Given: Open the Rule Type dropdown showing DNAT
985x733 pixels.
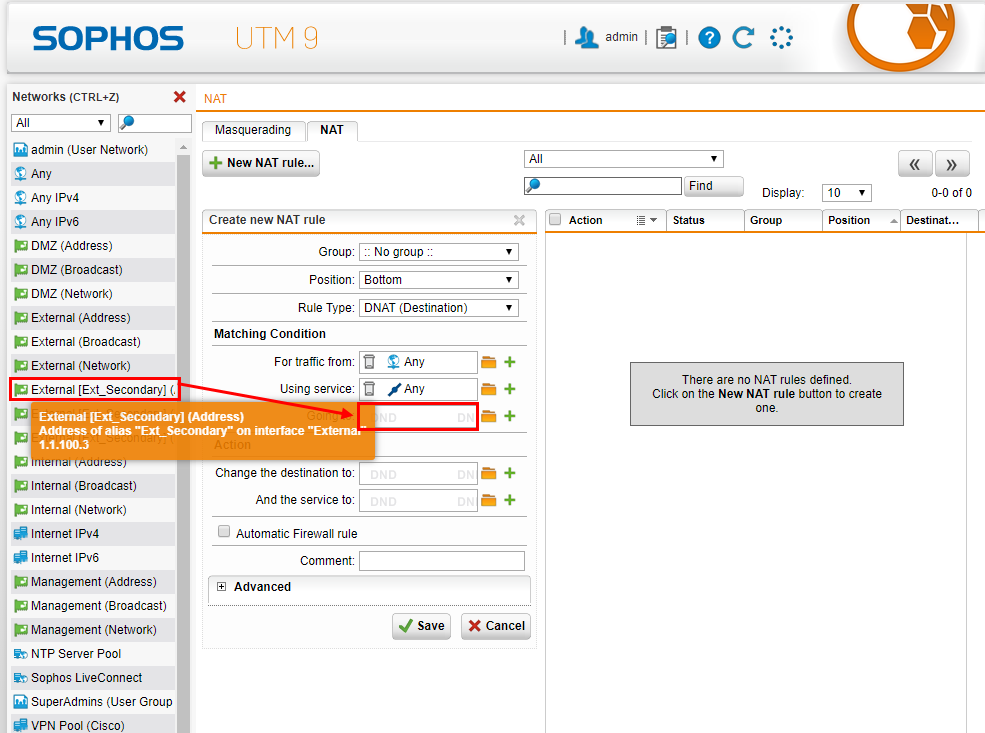Looking at the screenshot, I should pos(438,308).
